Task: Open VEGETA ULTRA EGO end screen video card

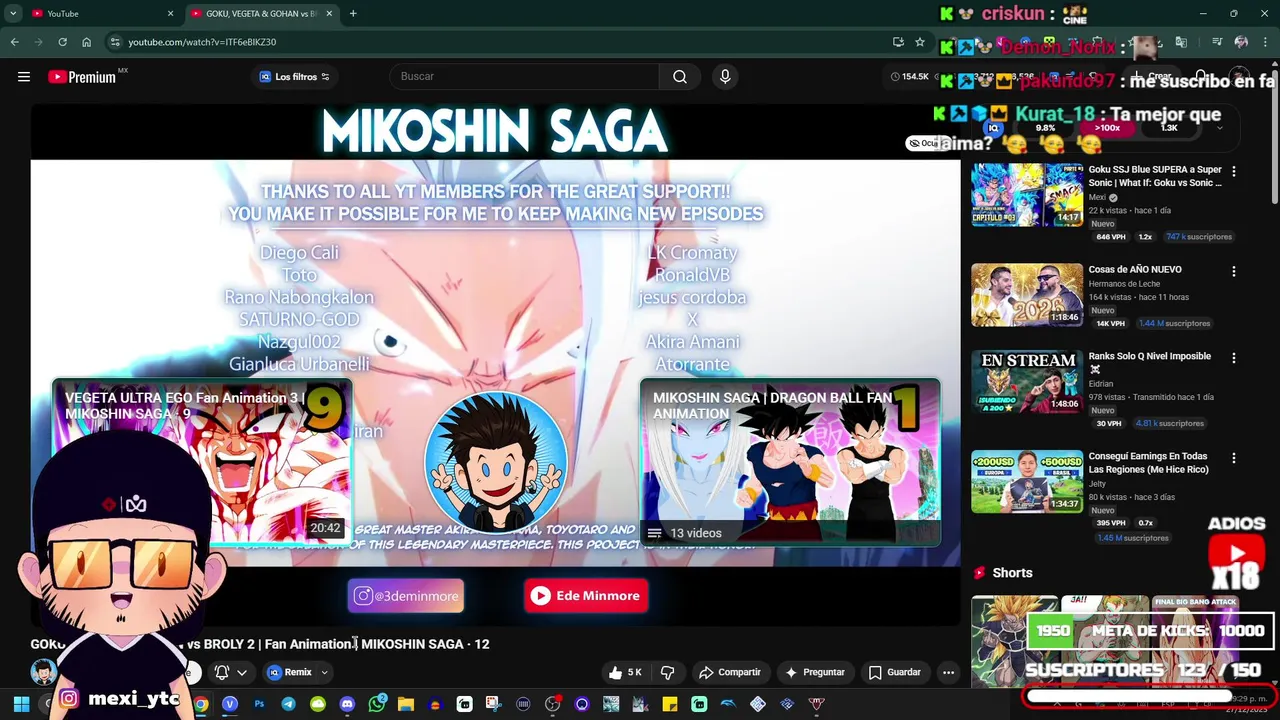Action: 202,462
